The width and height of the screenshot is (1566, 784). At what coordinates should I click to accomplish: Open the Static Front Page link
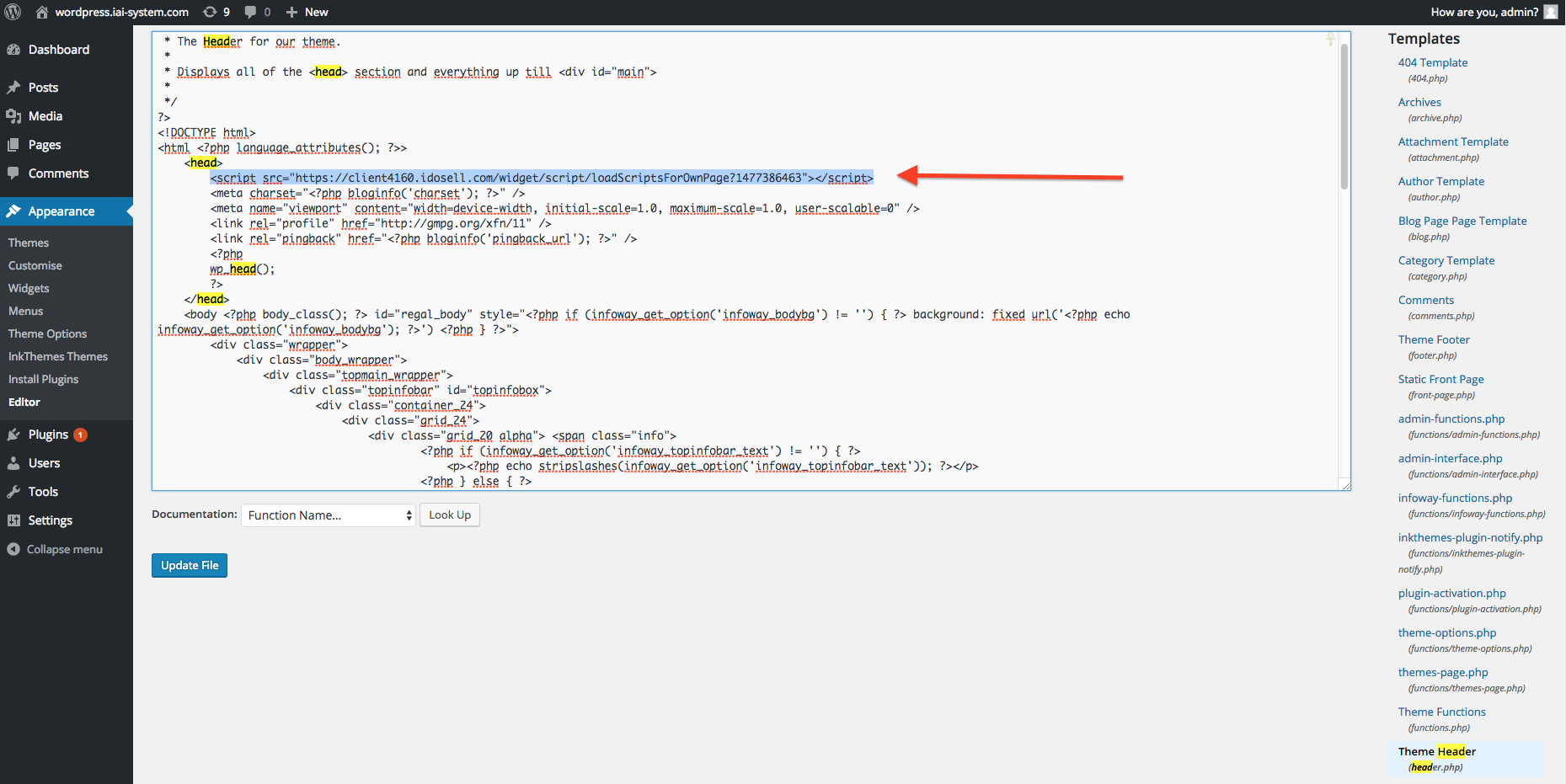click(x=1441, y=379)
